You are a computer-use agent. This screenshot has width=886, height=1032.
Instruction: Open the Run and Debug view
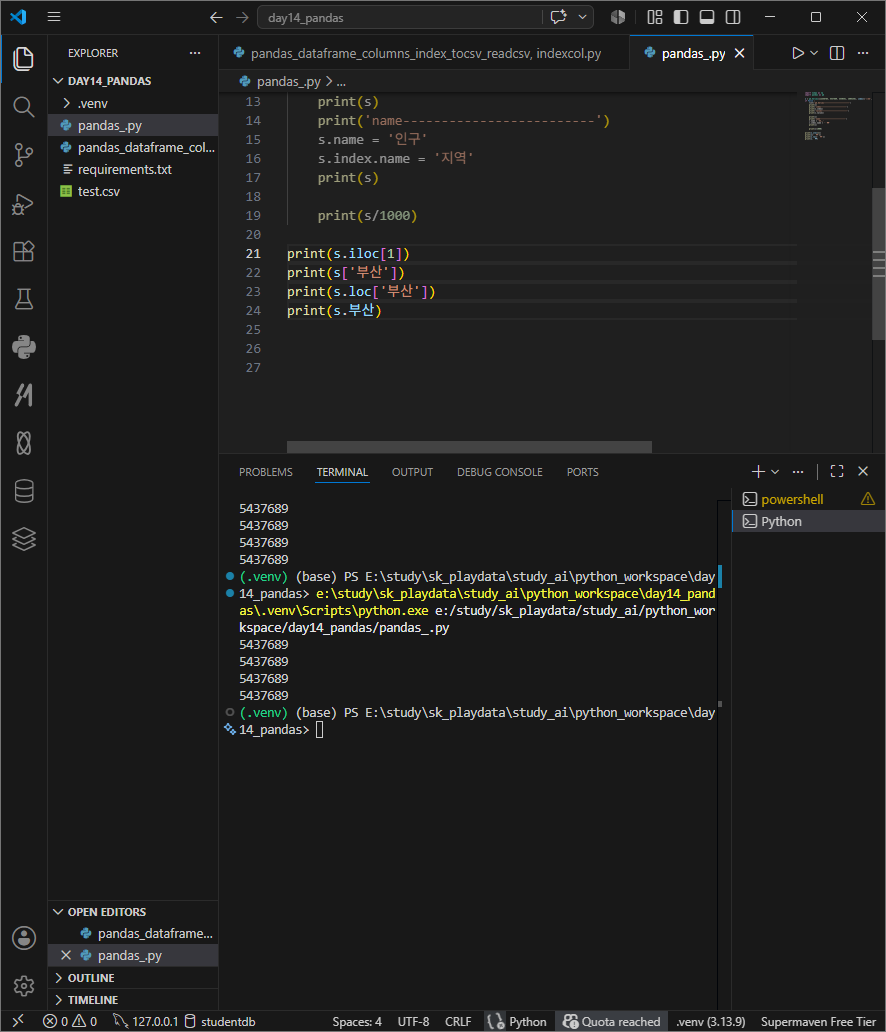[x=24, y=203]
